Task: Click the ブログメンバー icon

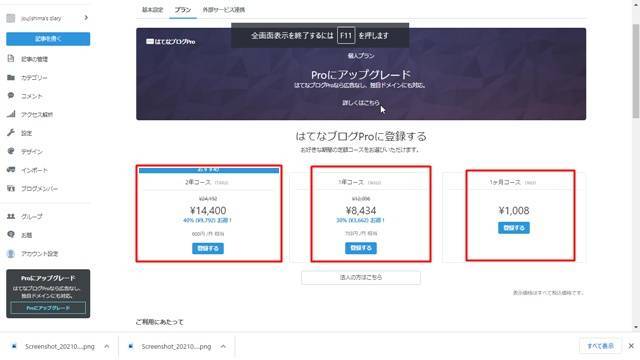Action: (11, 188)
